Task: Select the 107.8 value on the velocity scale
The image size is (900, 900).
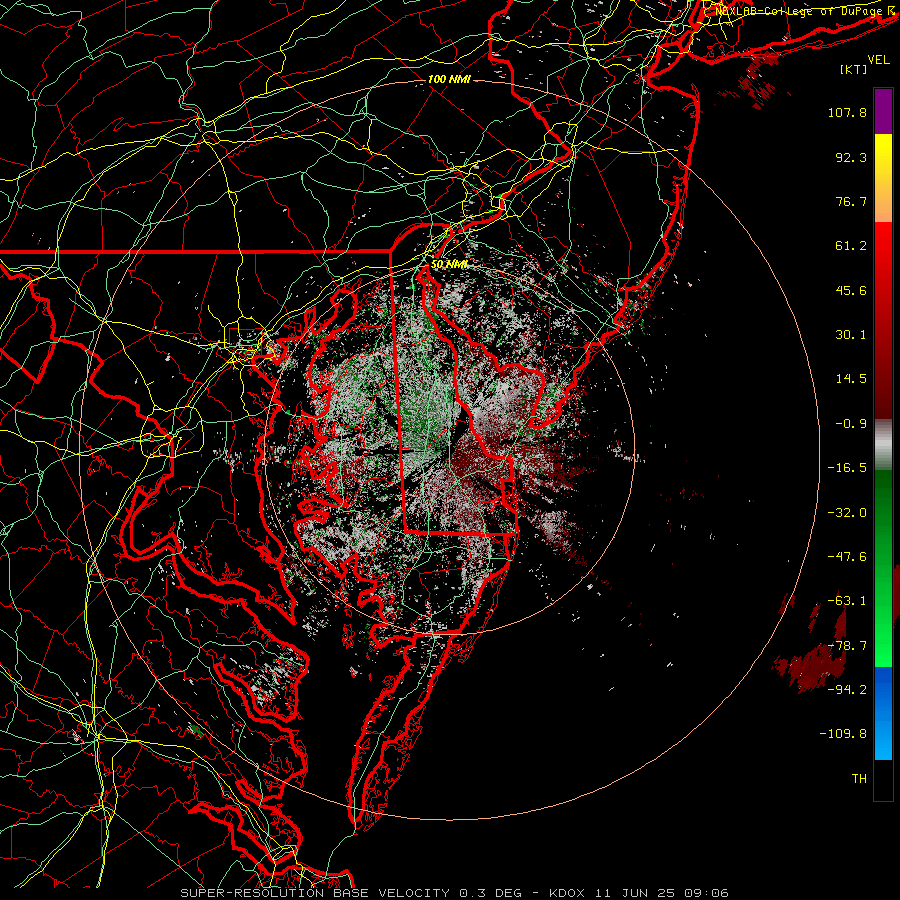Action: point(847,112)
